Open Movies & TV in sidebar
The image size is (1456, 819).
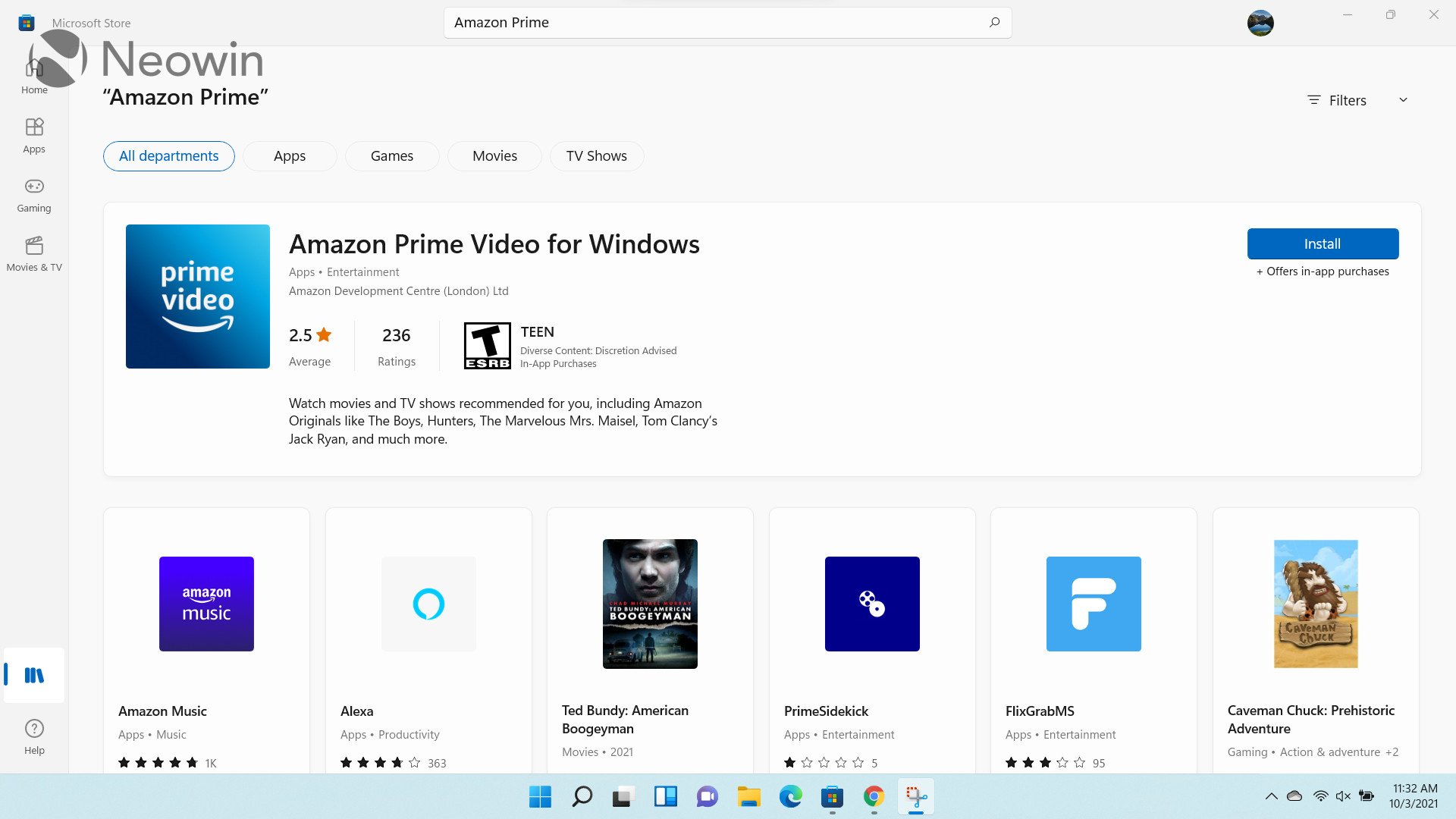pos(34,254)
